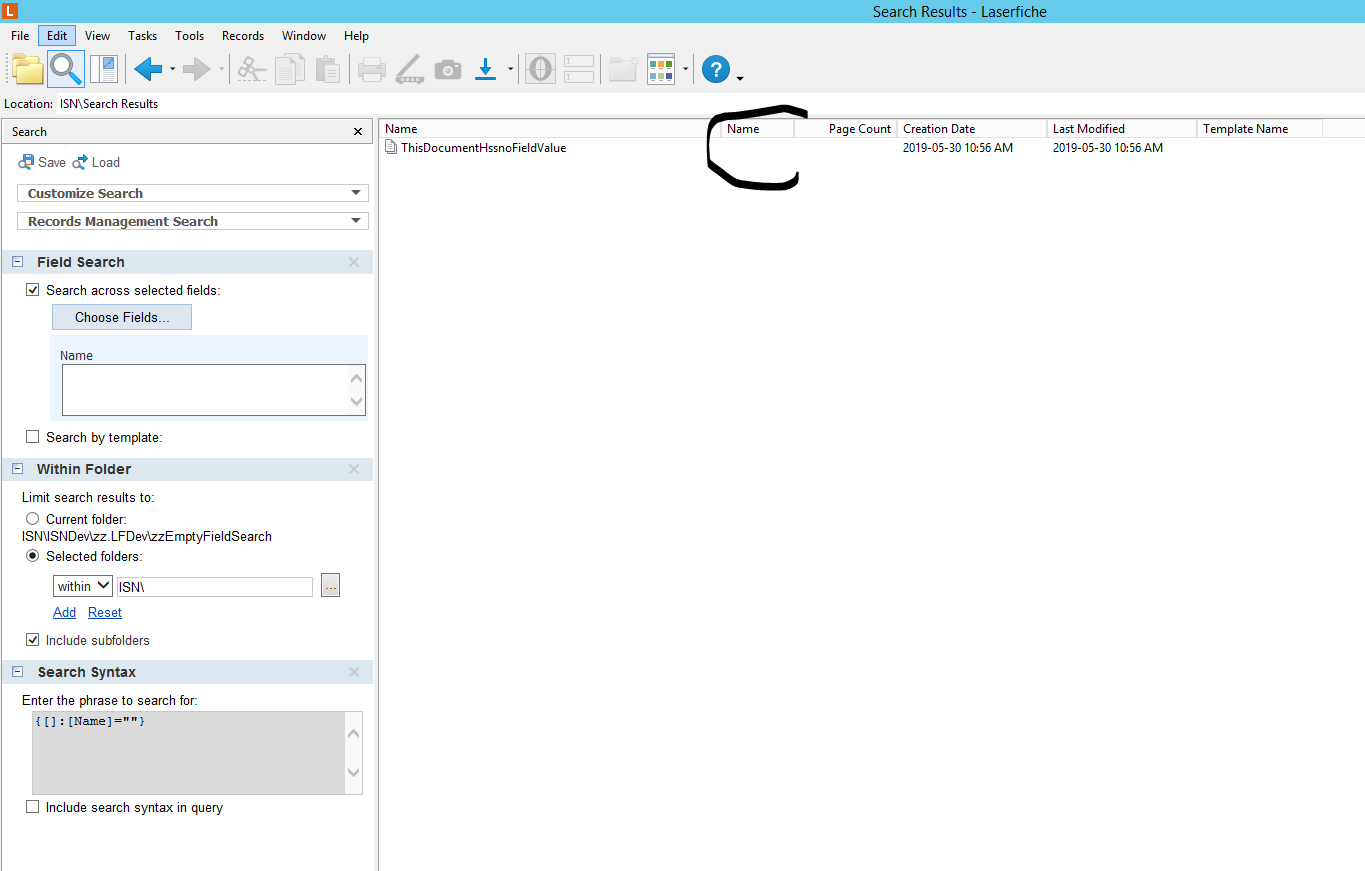
Task: Click the folder browse ... button
Action: point(331,586)
